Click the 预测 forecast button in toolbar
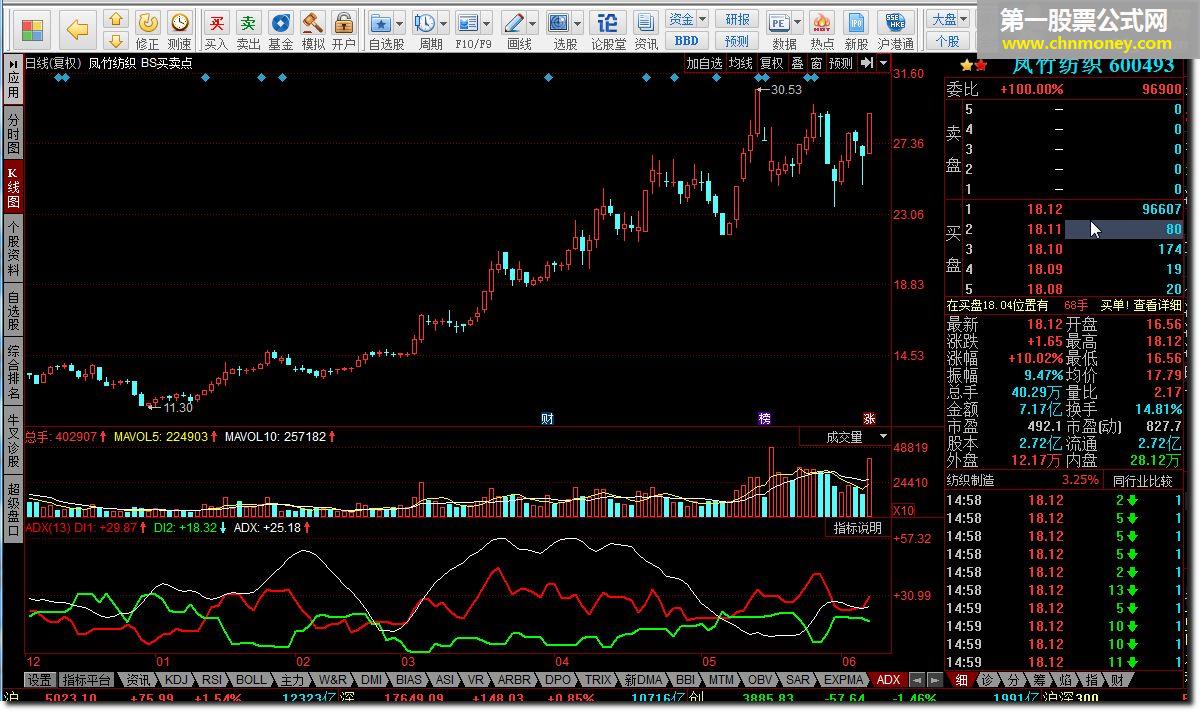The width and height of the screenshot is (1200, 711). click(737, 41)
